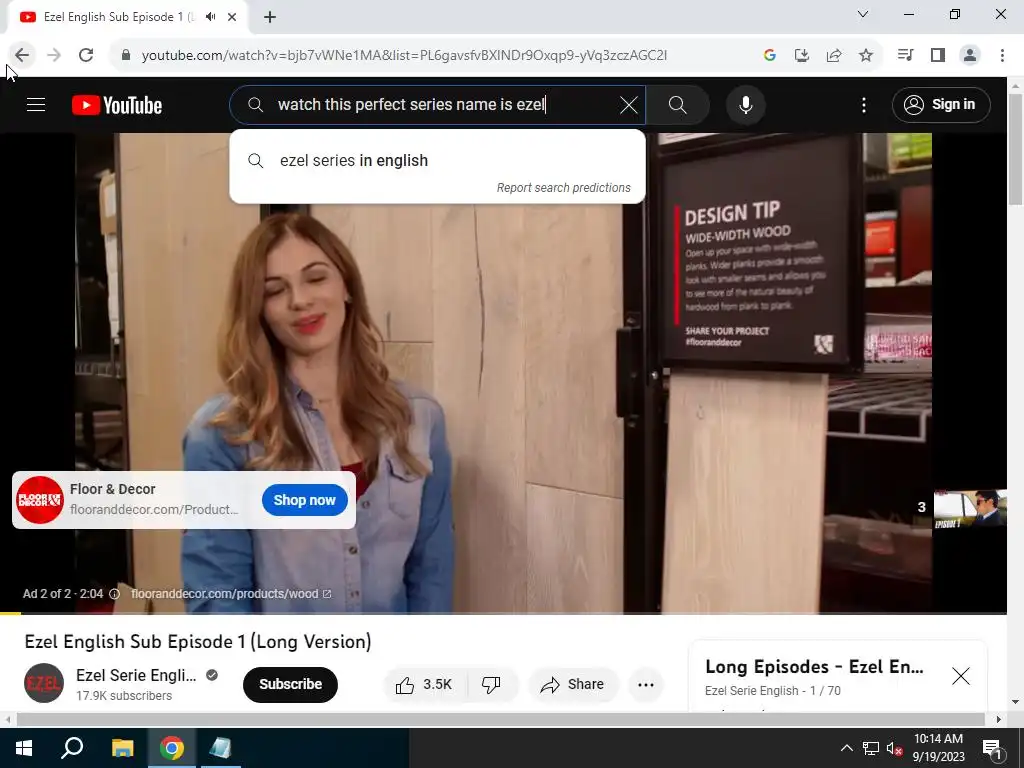Open Report search predictions link

564,188
